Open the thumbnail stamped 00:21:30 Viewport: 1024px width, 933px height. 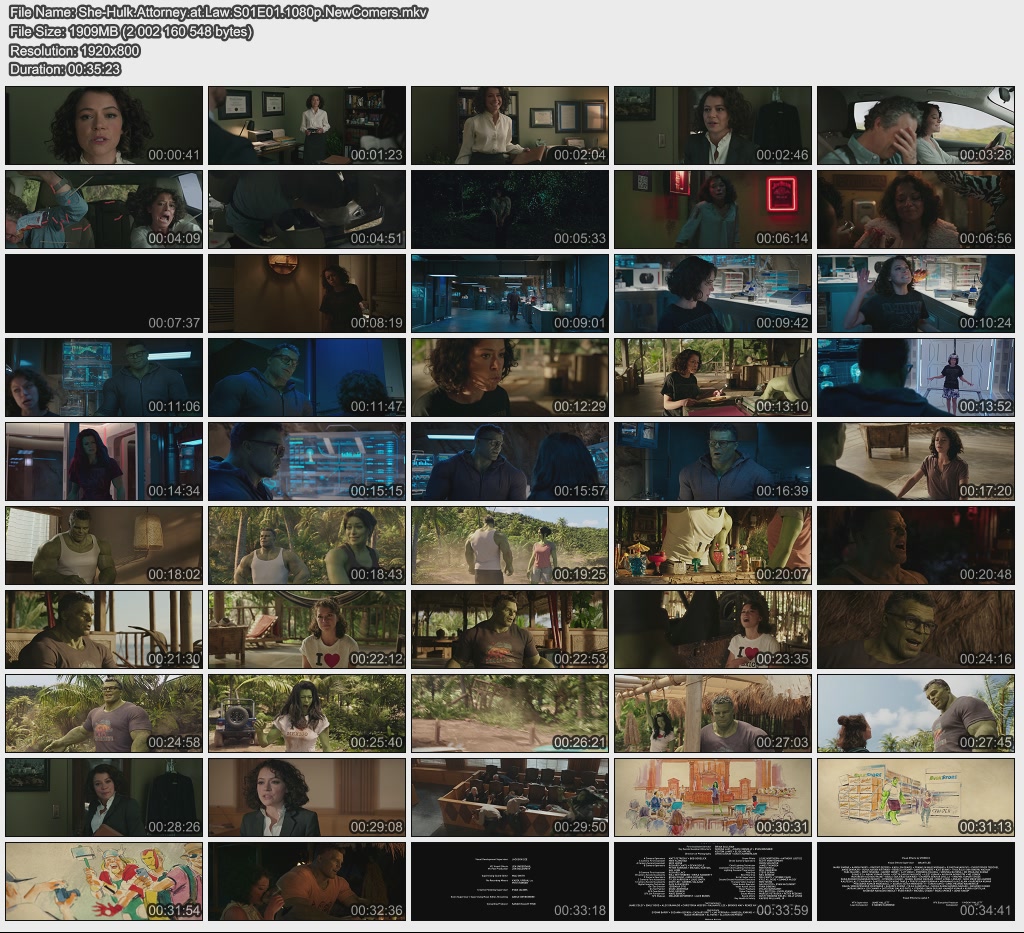point(104,630)
